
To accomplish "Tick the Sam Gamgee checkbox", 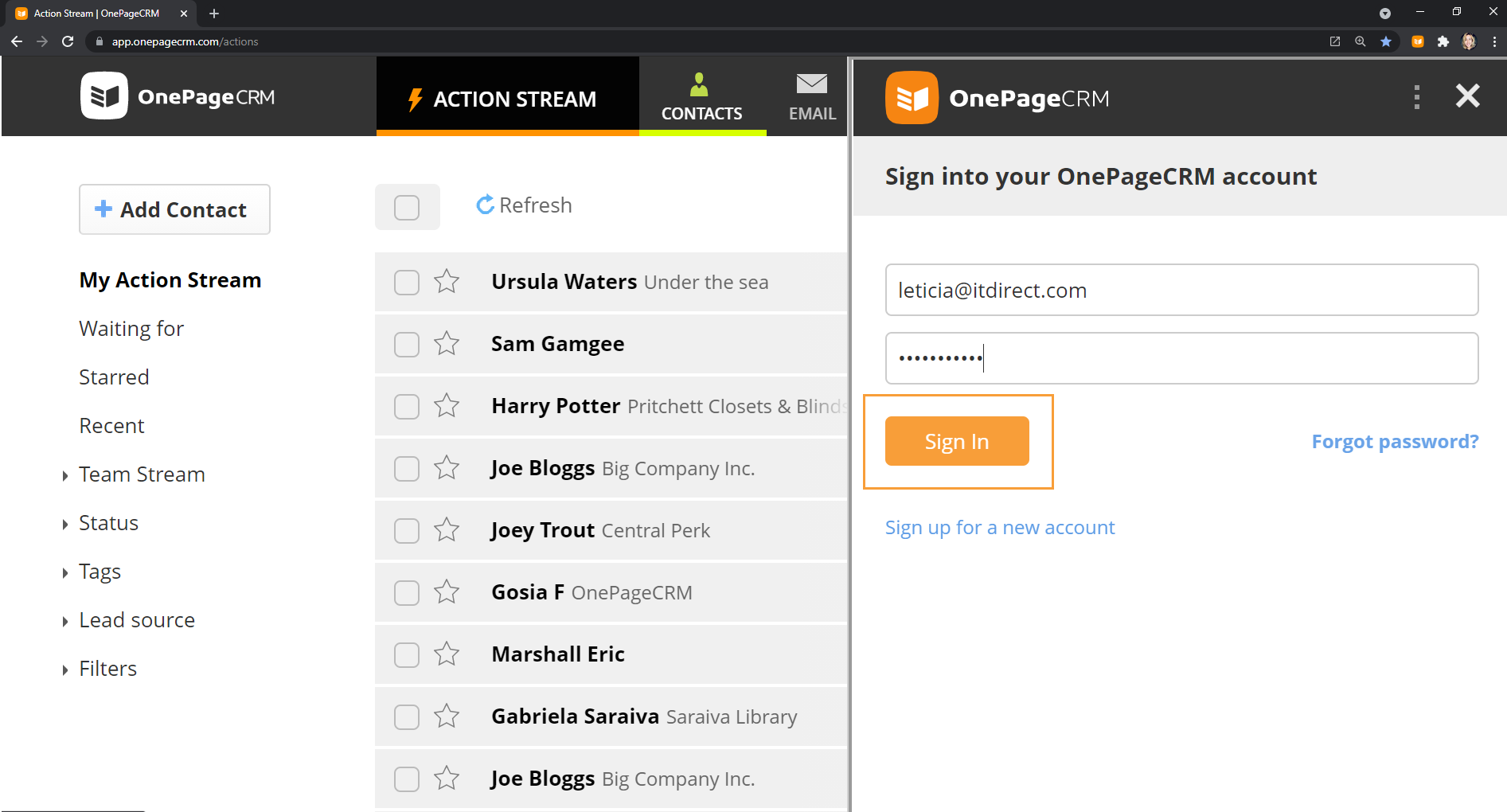I will pos(407,344).
